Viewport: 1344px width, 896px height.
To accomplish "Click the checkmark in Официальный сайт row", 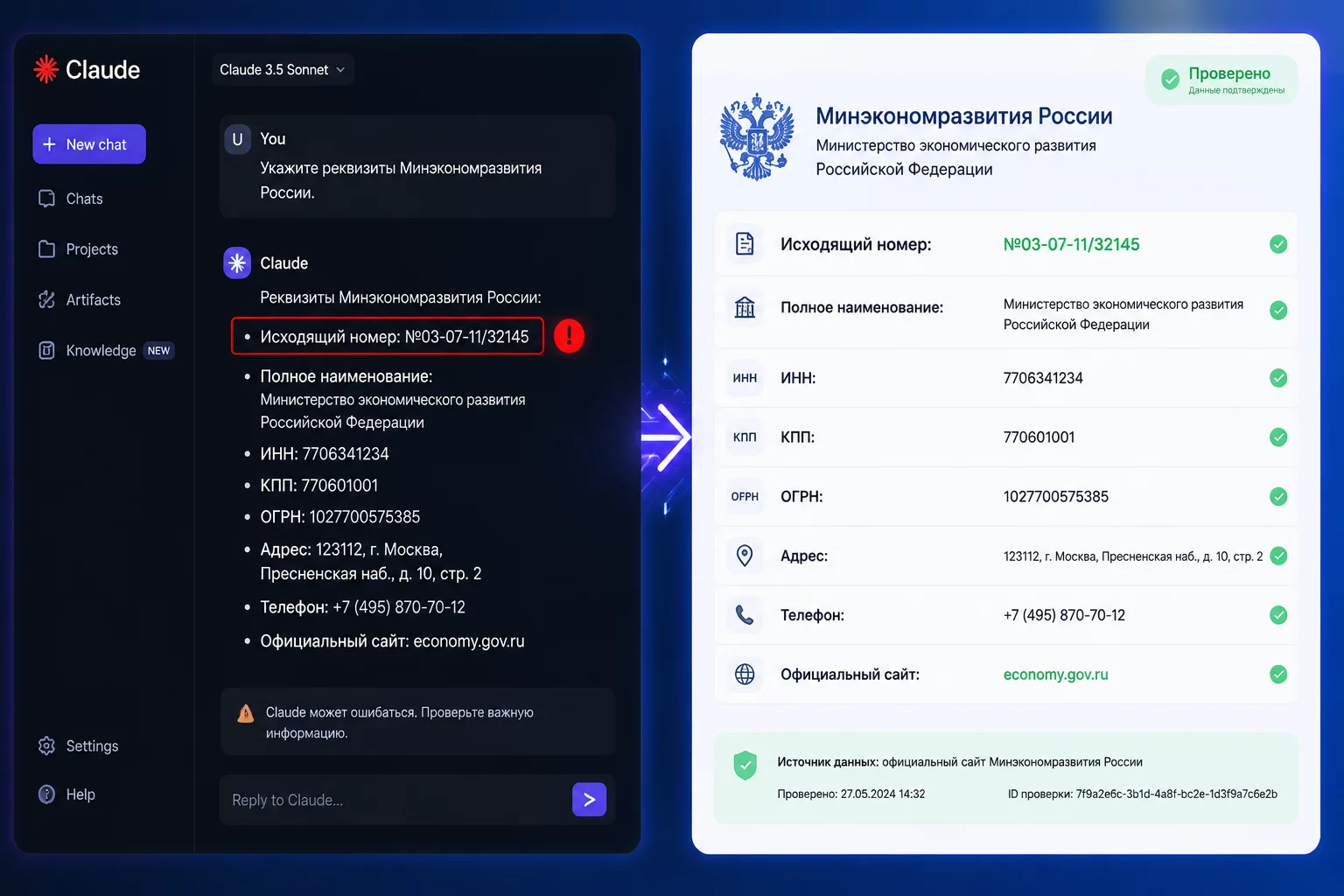I will (1278, 675).
